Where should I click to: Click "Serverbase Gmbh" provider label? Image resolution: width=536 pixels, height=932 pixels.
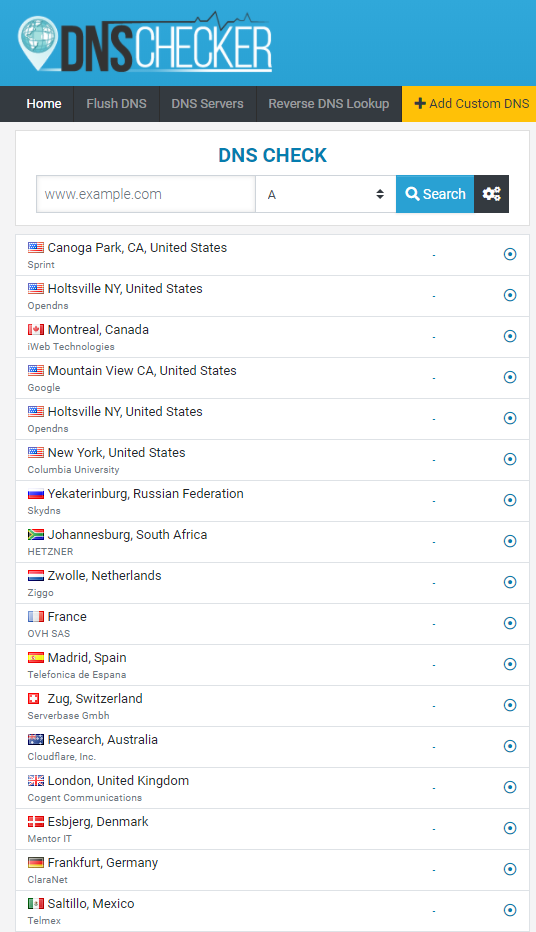(68, 716)
